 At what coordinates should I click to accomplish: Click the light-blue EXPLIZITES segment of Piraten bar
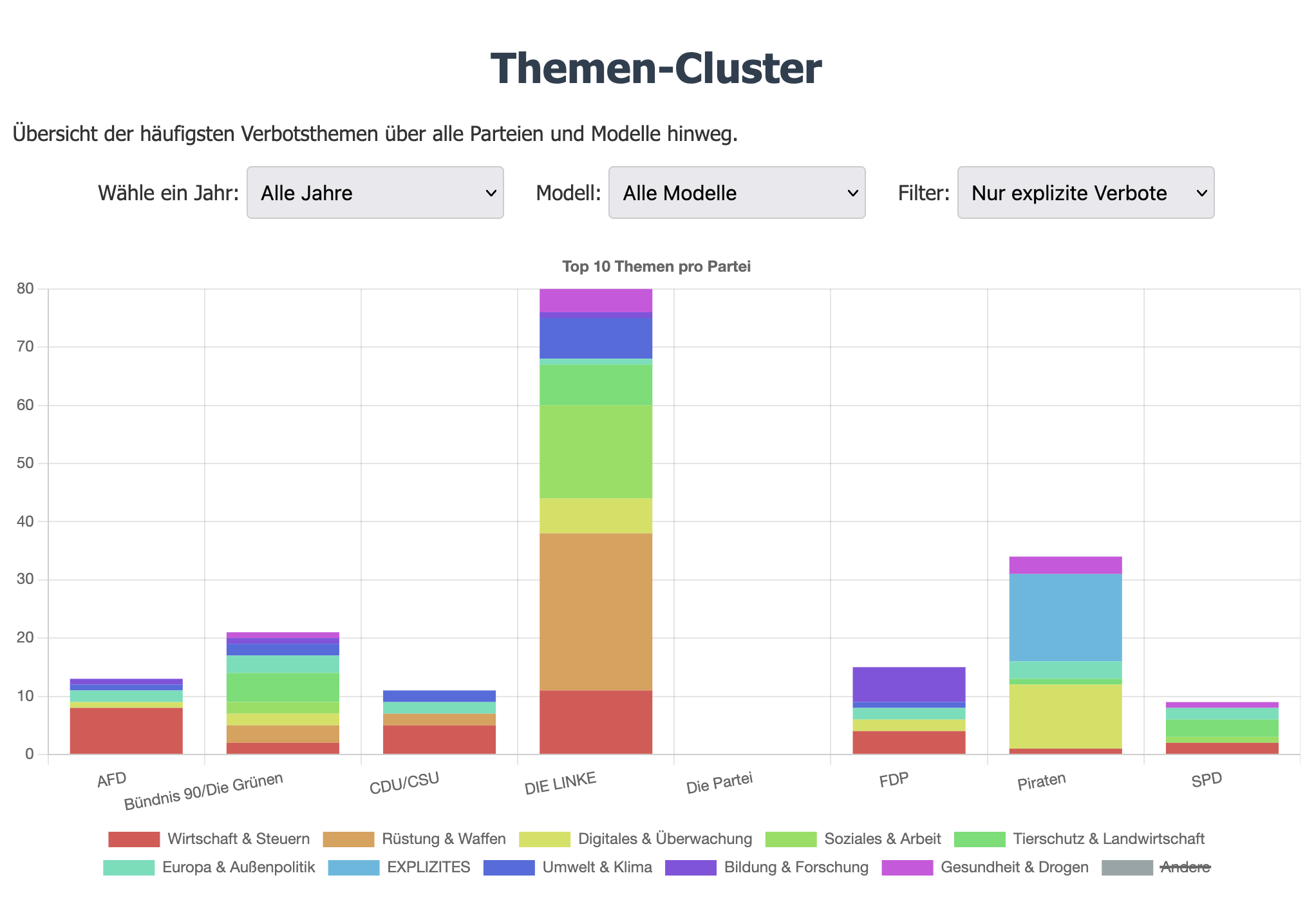point(1065,617)
